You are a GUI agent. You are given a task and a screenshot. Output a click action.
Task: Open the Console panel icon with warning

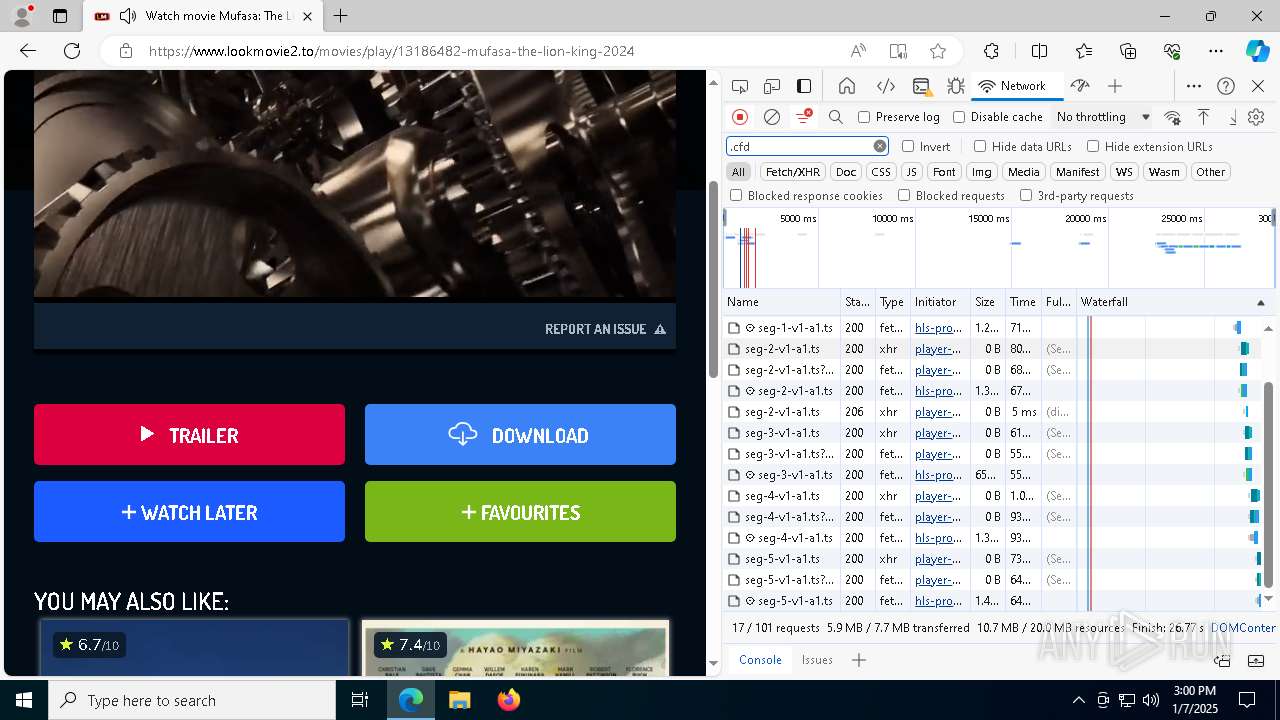(x=921, y=86)
